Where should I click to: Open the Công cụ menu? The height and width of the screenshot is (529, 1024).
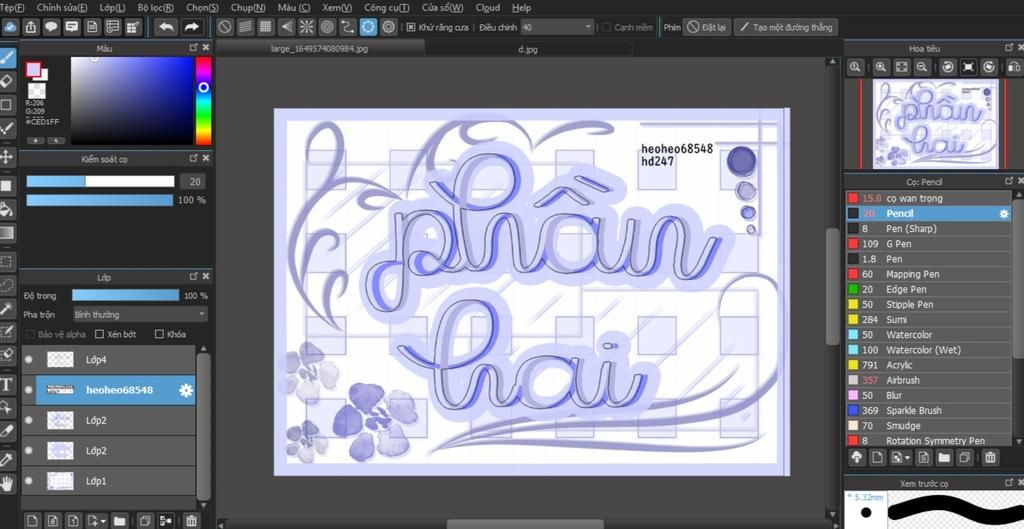coord(387,8)
